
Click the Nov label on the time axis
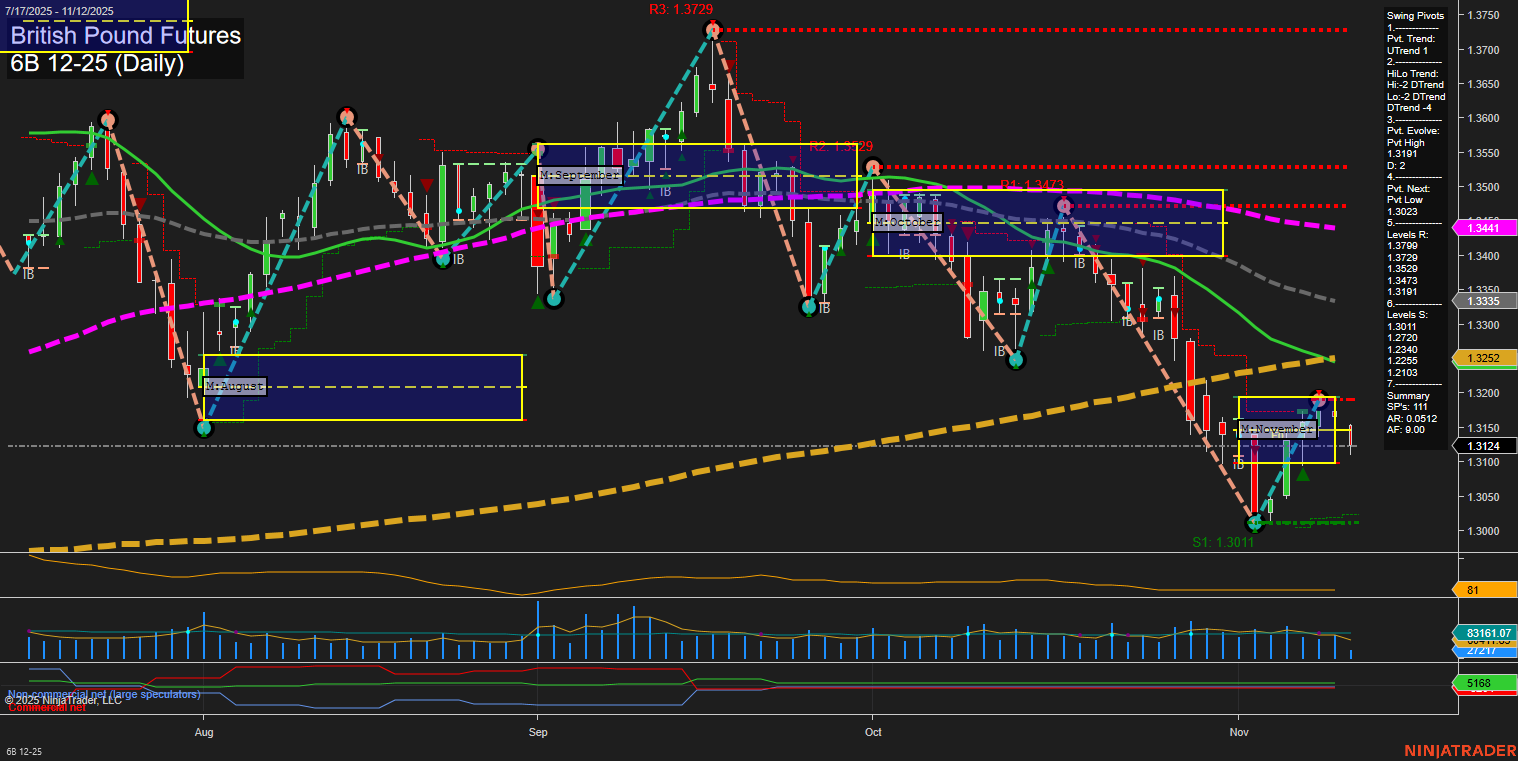(x=1238, y=733)
